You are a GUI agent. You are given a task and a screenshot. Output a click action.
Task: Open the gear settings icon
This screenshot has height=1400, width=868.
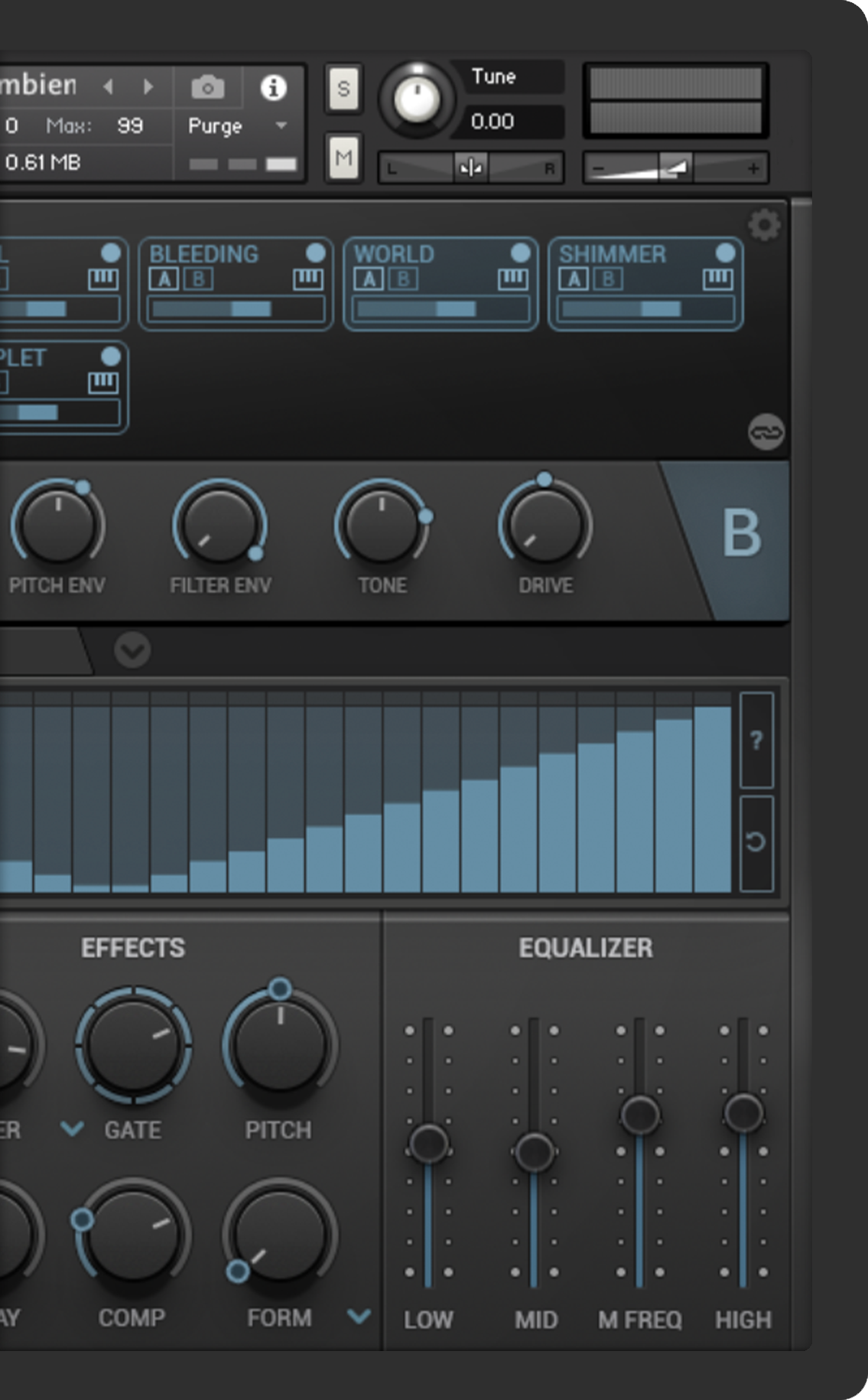coord(764,225)
